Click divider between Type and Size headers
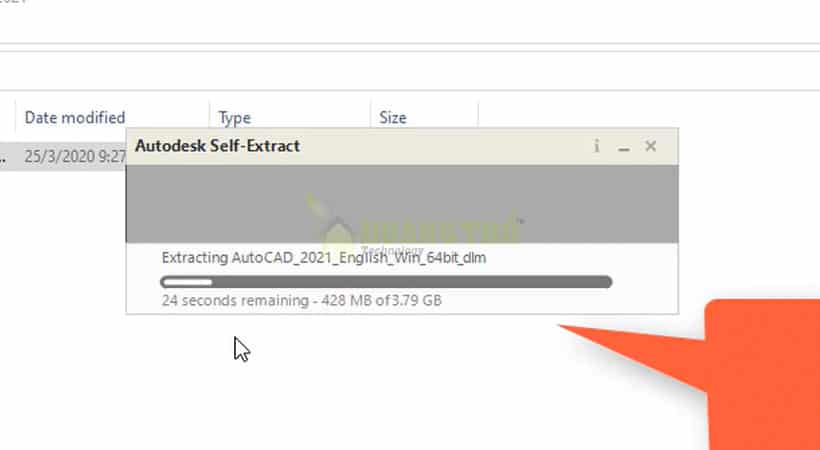The image size is (820, 450). (370, 116)
